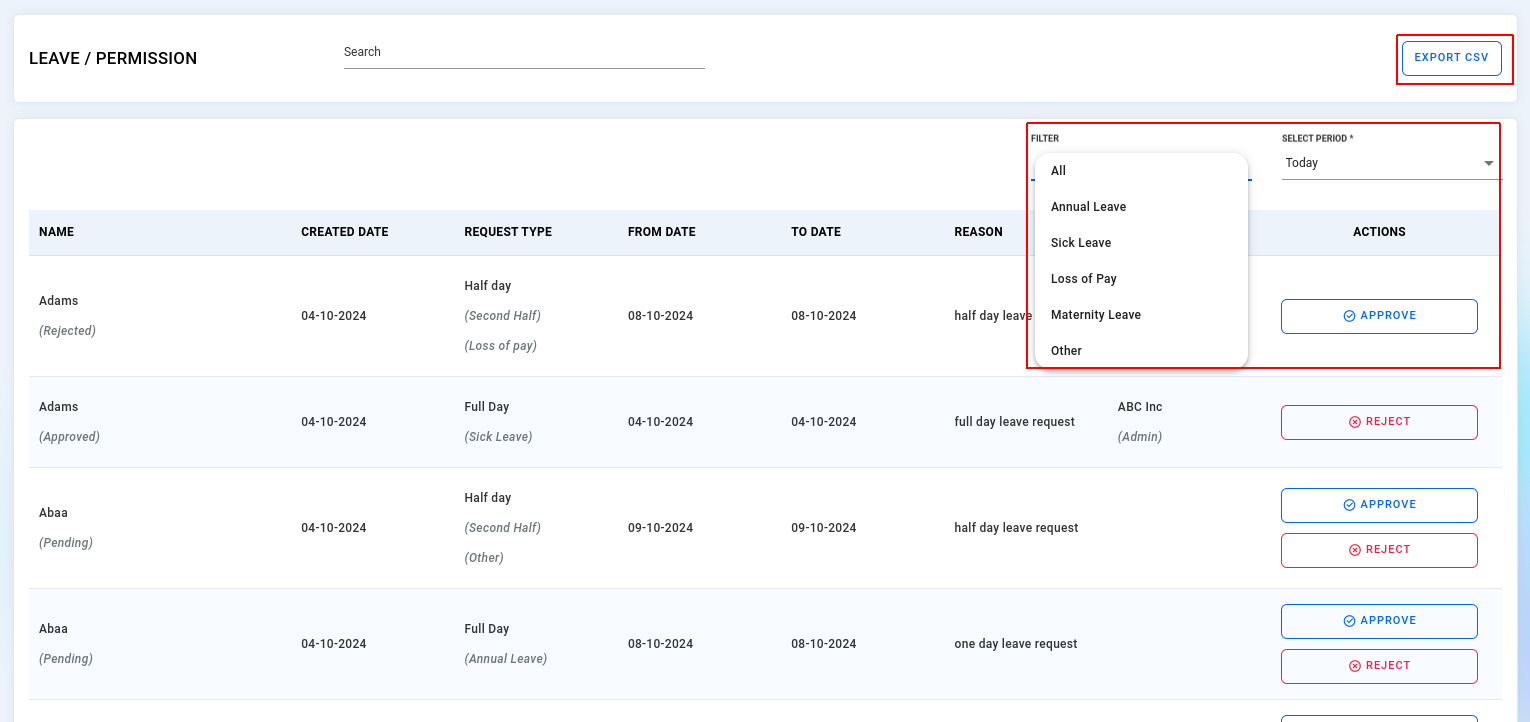Click full day leave request reason
1530x722 pixels.
tap(1014, 422)
